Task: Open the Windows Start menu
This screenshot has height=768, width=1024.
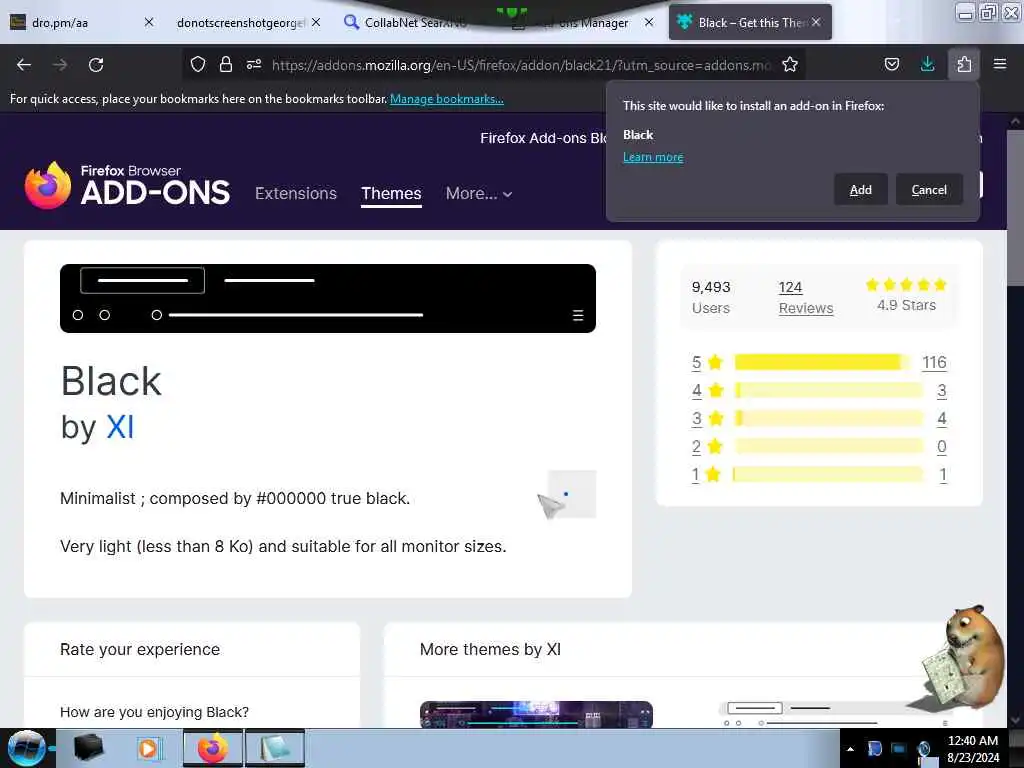Action: pos(26,748)
